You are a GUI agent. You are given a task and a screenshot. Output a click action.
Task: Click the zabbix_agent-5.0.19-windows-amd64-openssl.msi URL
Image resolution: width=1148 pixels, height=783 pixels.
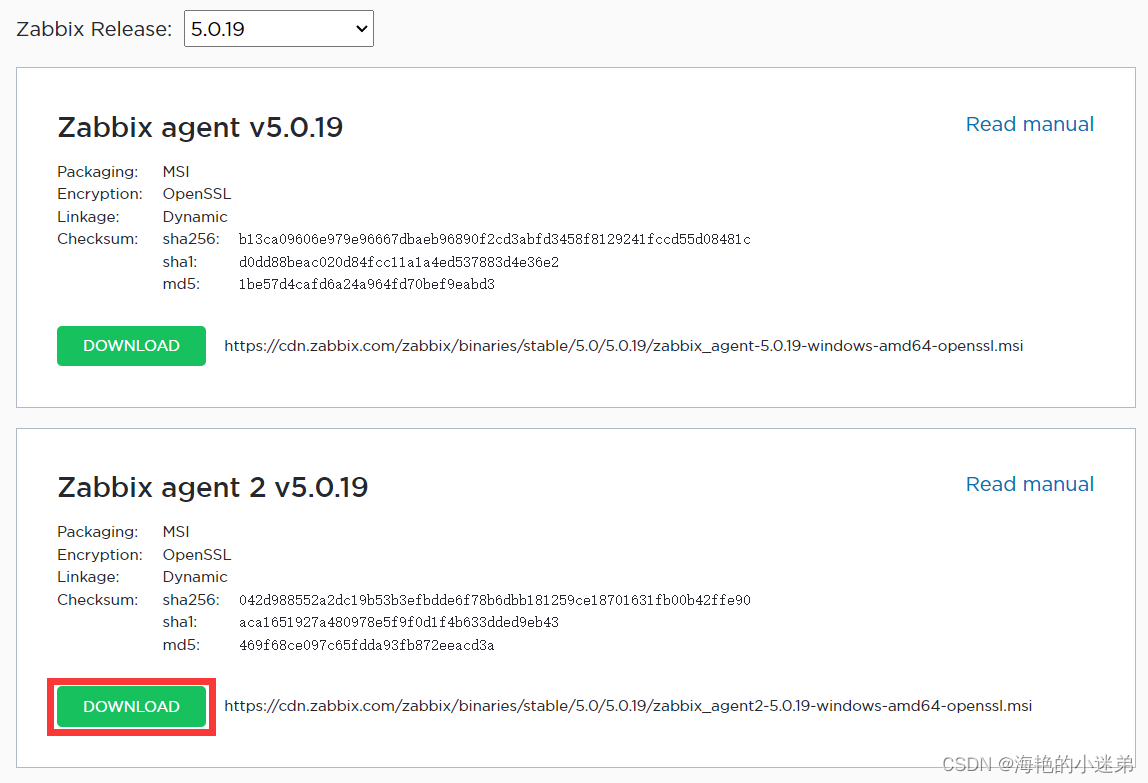624,346
